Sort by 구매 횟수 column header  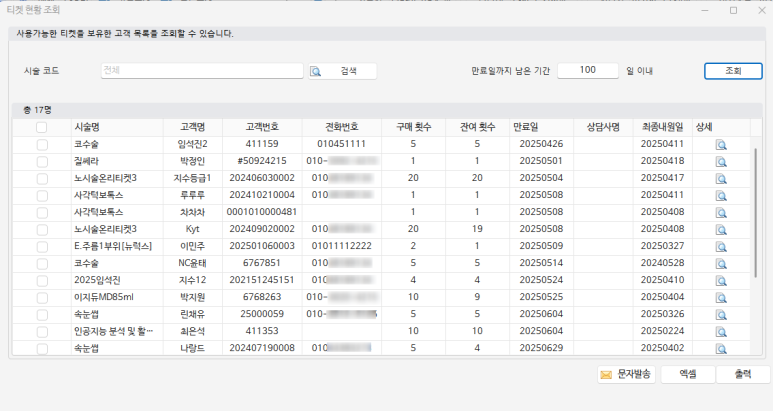(x=413, y=127)
